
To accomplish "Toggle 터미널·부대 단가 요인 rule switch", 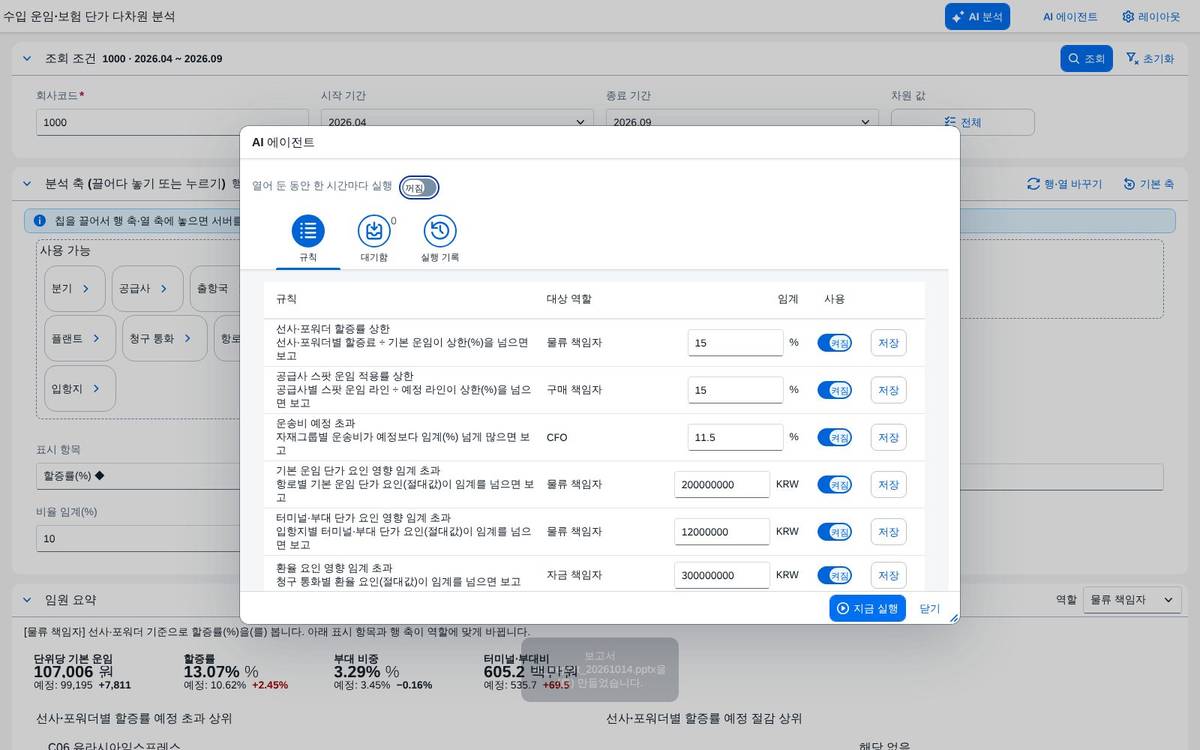I will coord(834,531).
